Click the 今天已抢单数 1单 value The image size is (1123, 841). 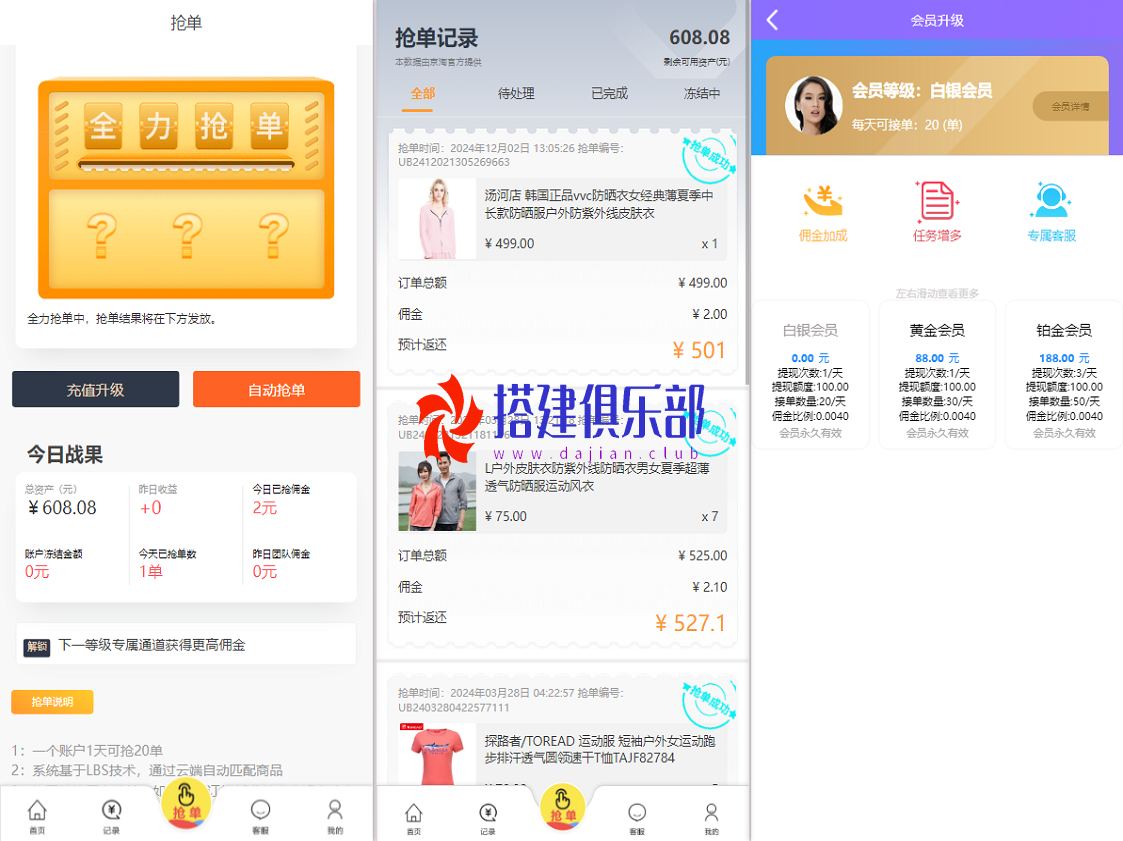[150, 572]
